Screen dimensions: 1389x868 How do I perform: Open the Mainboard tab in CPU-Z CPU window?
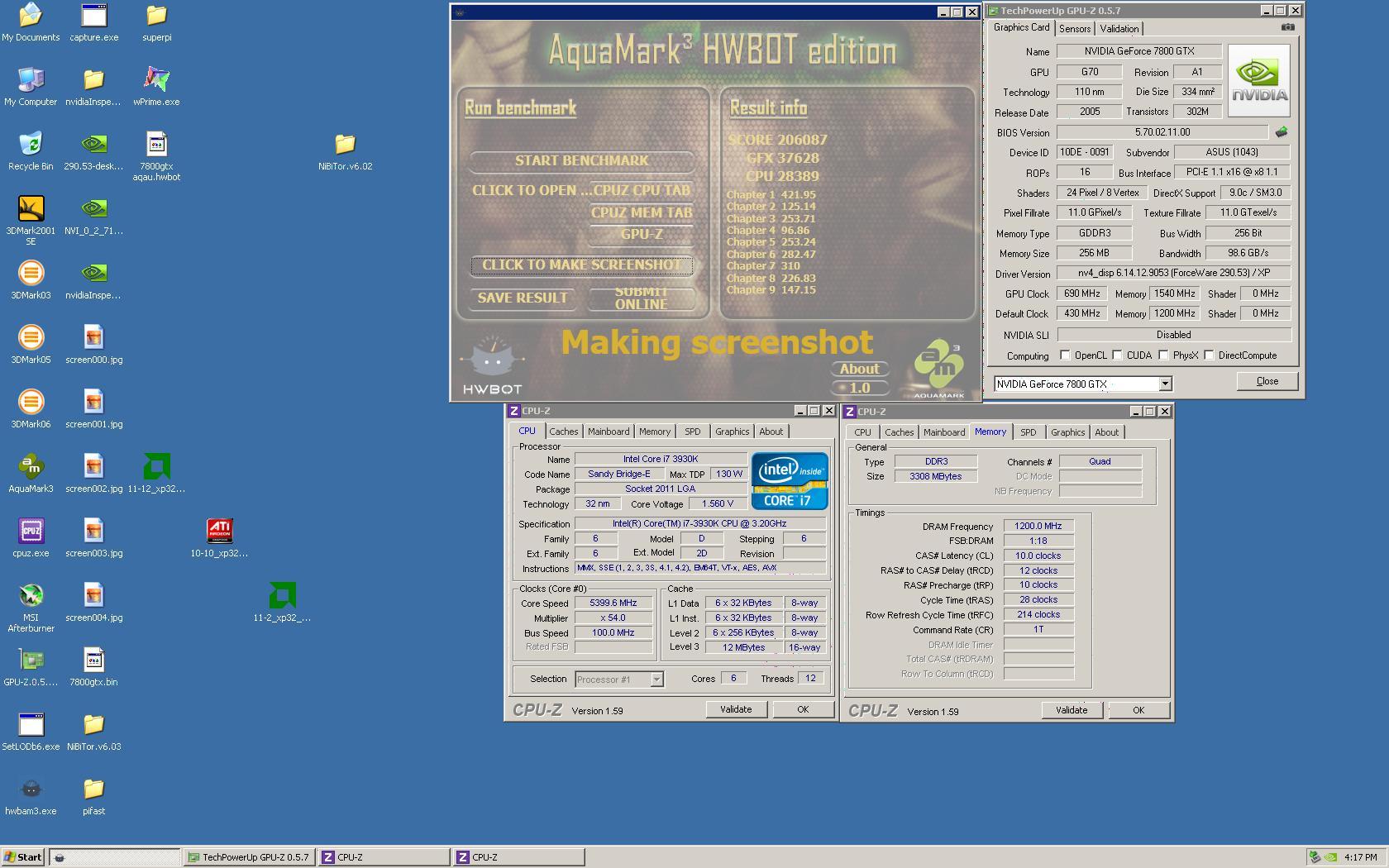point(609,432)
